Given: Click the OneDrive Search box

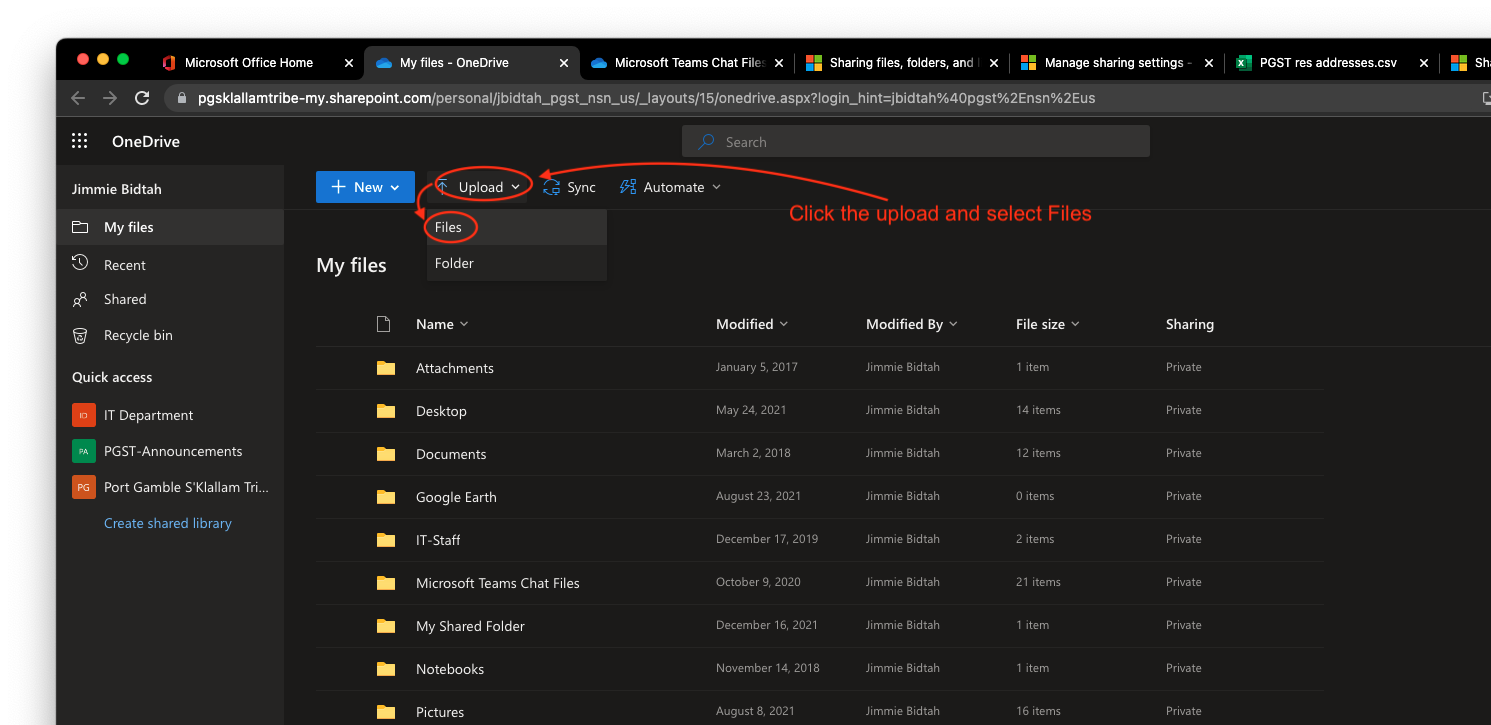Looking at the screenshot, I should coord(916,141).
